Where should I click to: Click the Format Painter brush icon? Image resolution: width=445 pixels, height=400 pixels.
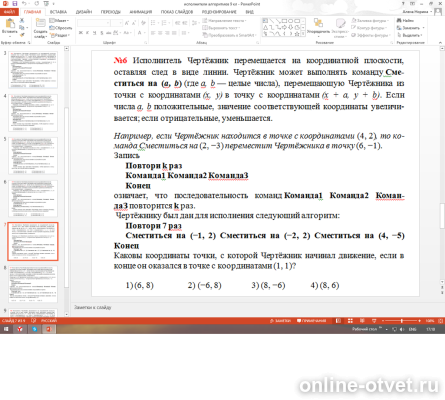pyautogui.click(x=22, y=35)
